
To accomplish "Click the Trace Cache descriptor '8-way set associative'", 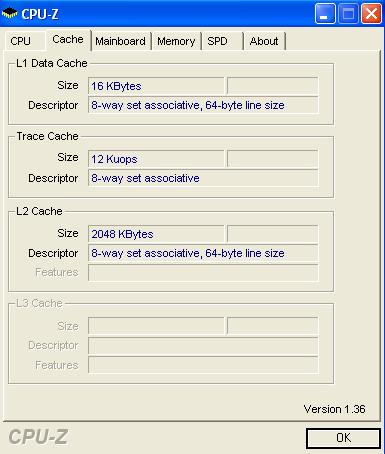I will click(x=203, y=178).
